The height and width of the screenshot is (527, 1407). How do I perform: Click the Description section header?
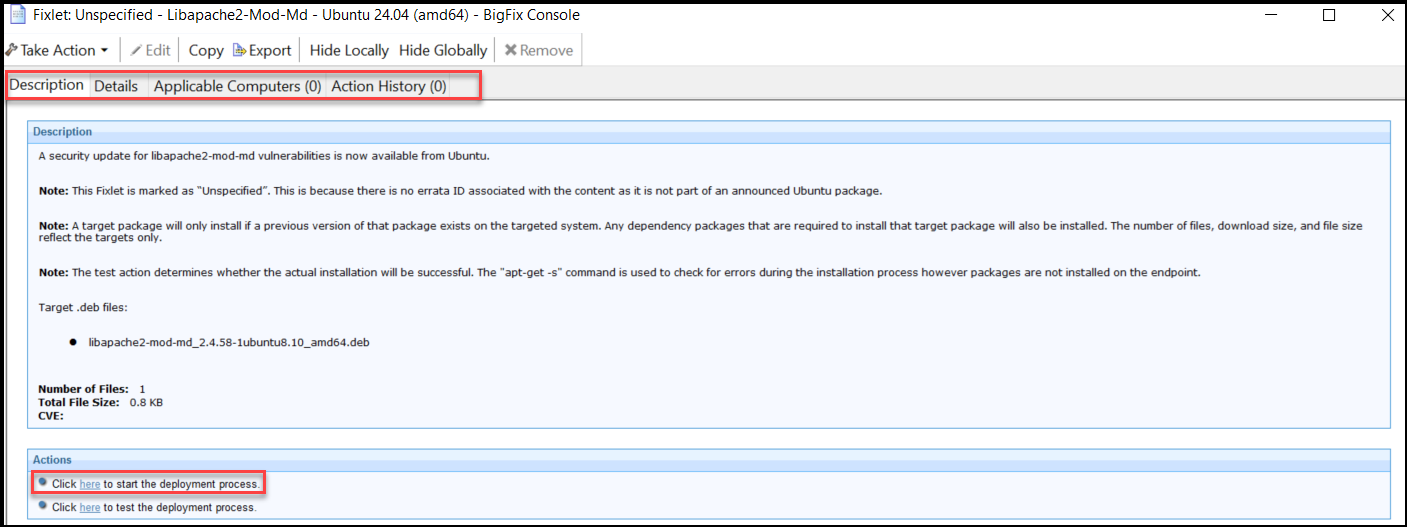point(710,131)
